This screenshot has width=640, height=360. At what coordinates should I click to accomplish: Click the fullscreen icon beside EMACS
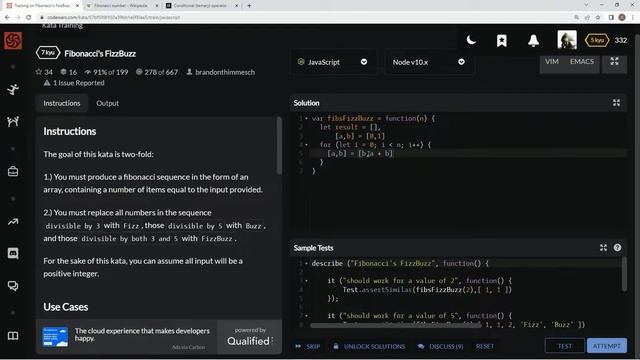tap(614, 61)
